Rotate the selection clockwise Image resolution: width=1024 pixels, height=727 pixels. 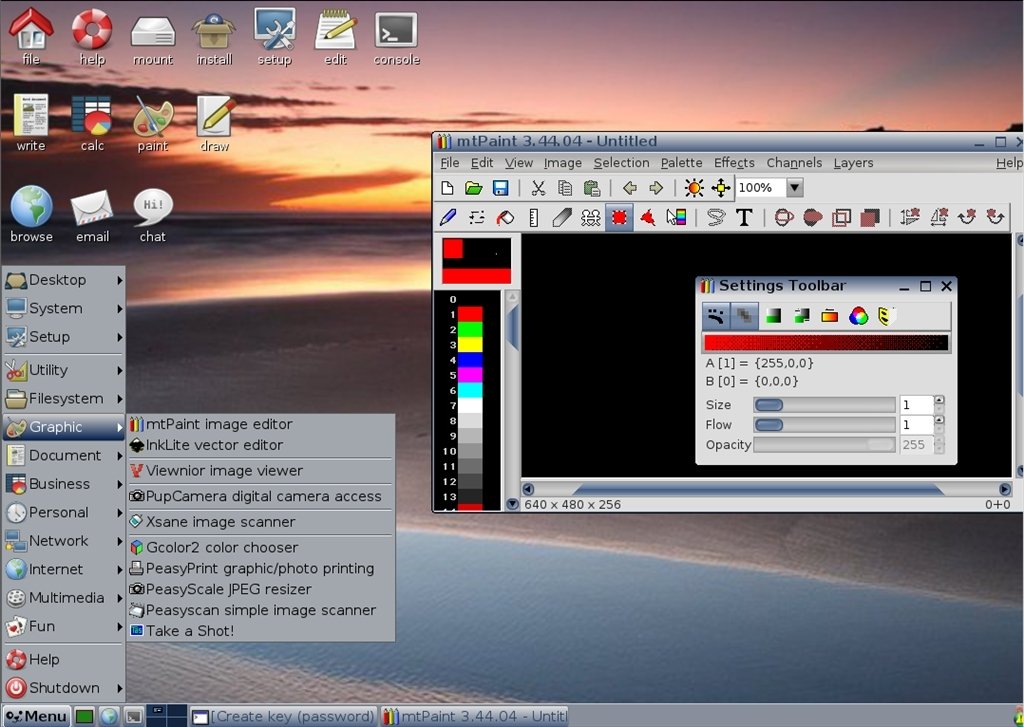pyautogui.click(x=967, y=217)
